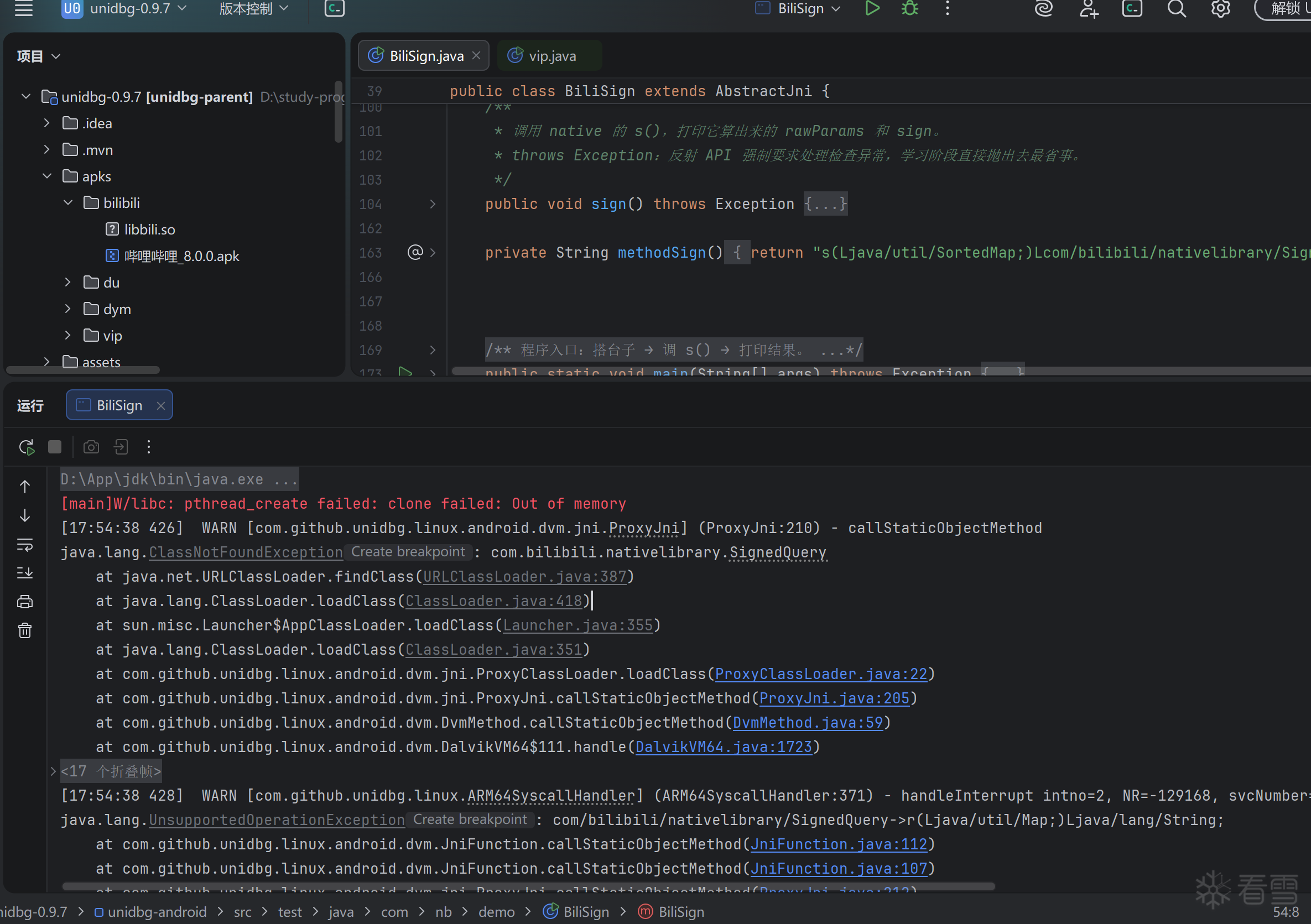Open more run actions menu
Viewport: 1311px width, 924px height.
[x=947, y=8]
